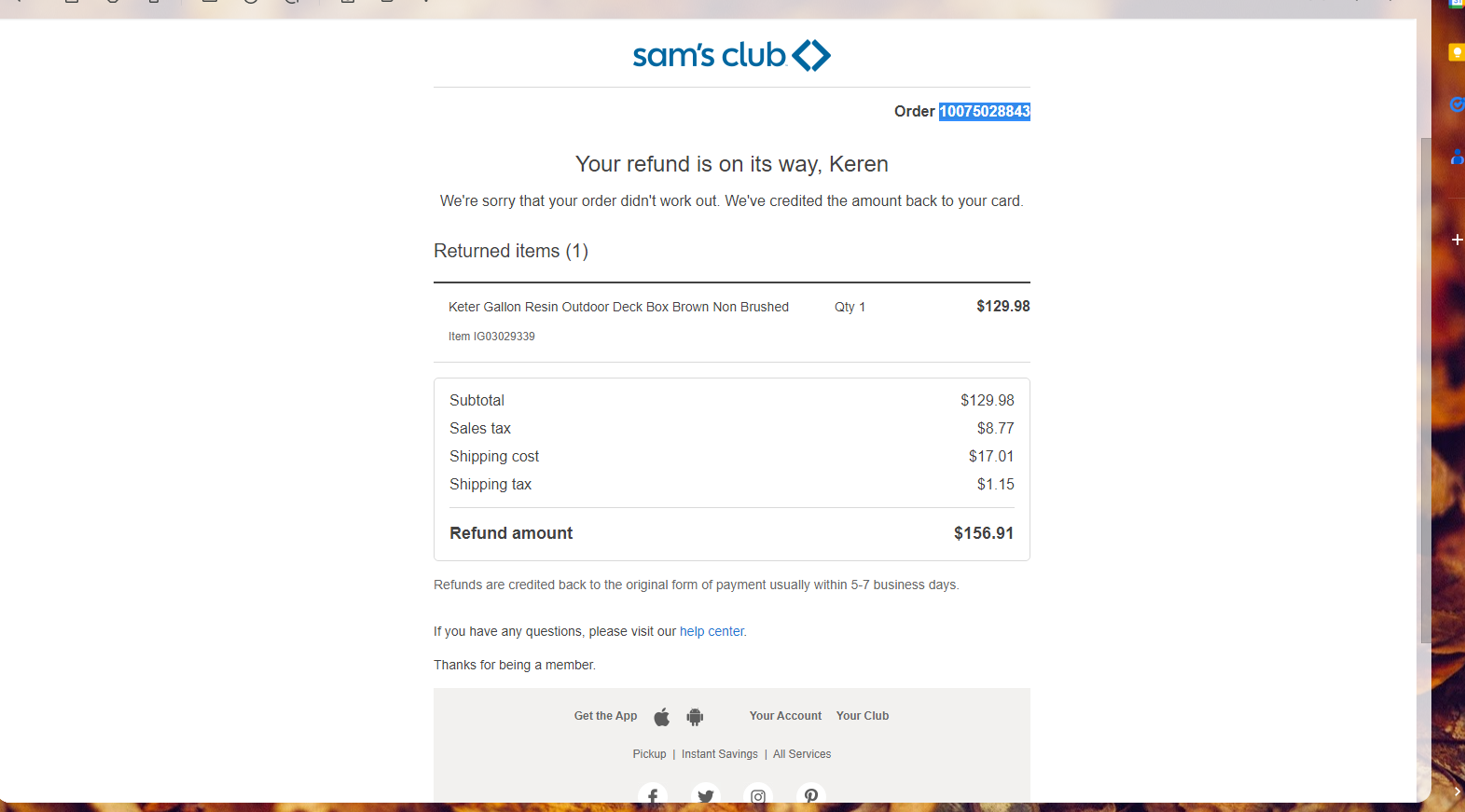Open the Instant Savings link
This screenshot has height=812, width=1465.
(720, 754)
